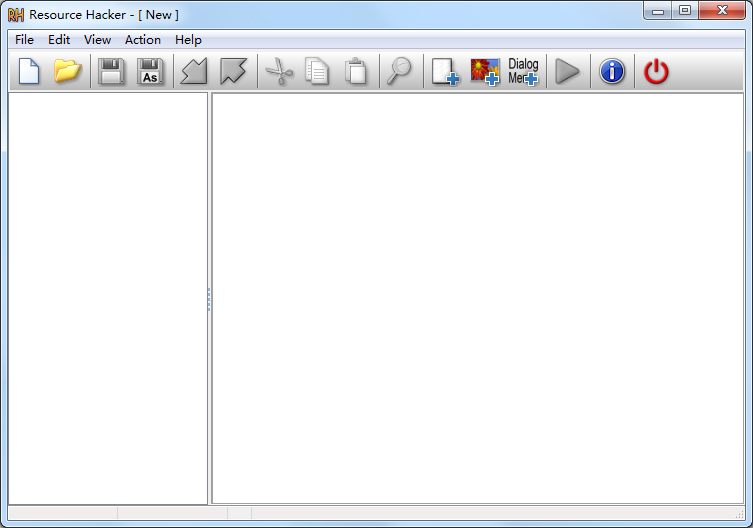Add an image resource icon
Screen dimensions: 753x528
[x=485, y=72]
